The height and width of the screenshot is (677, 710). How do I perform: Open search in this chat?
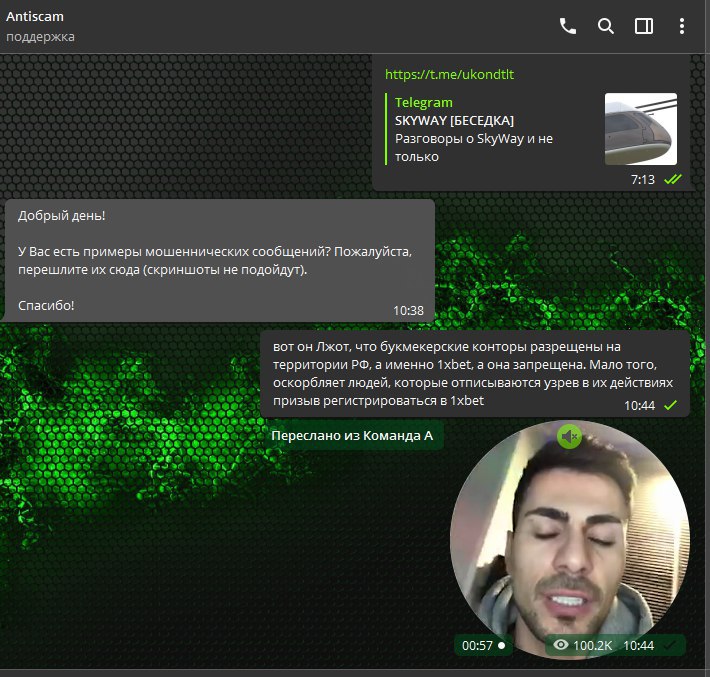[605, 26]
